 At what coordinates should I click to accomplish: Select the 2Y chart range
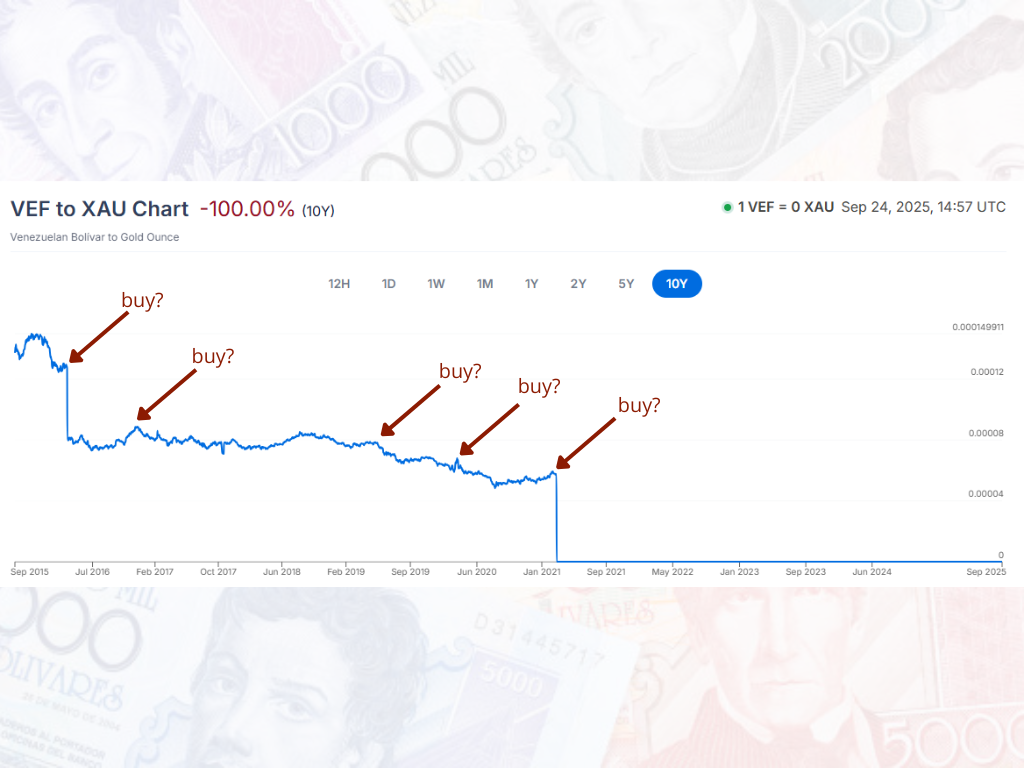coord(578,284)
